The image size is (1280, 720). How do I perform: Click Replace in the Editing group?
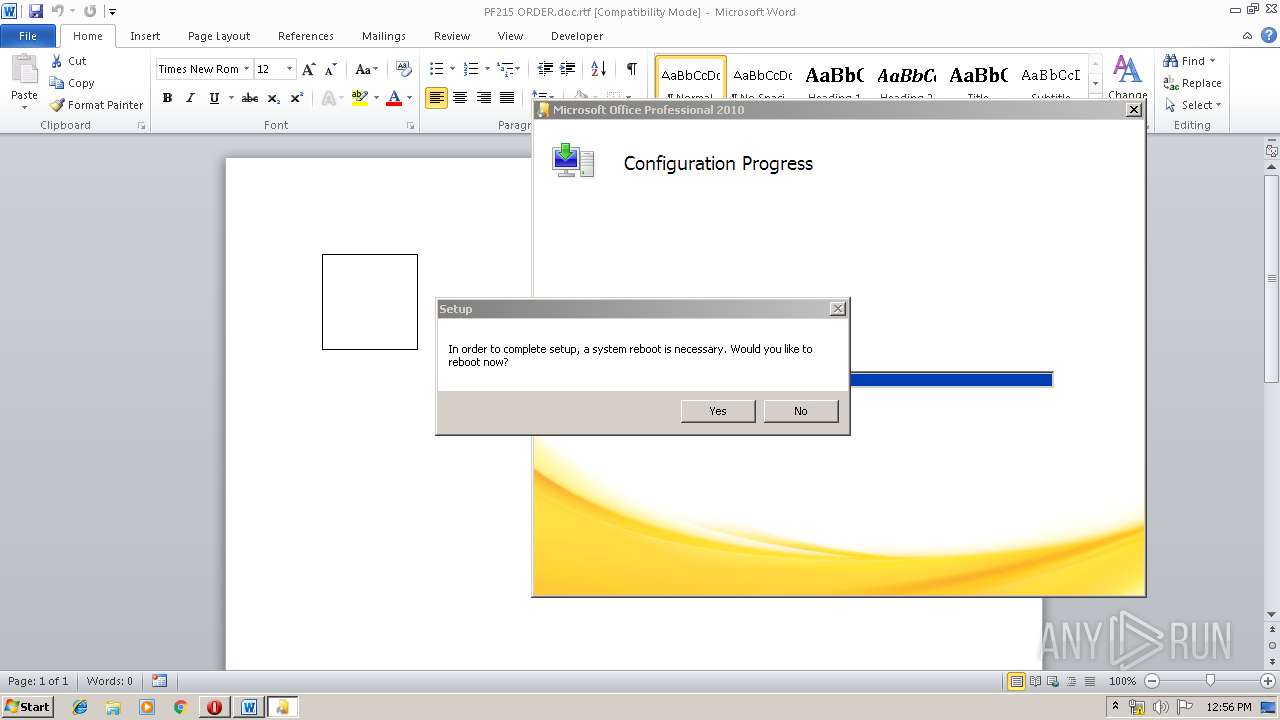click(1192, 83)
